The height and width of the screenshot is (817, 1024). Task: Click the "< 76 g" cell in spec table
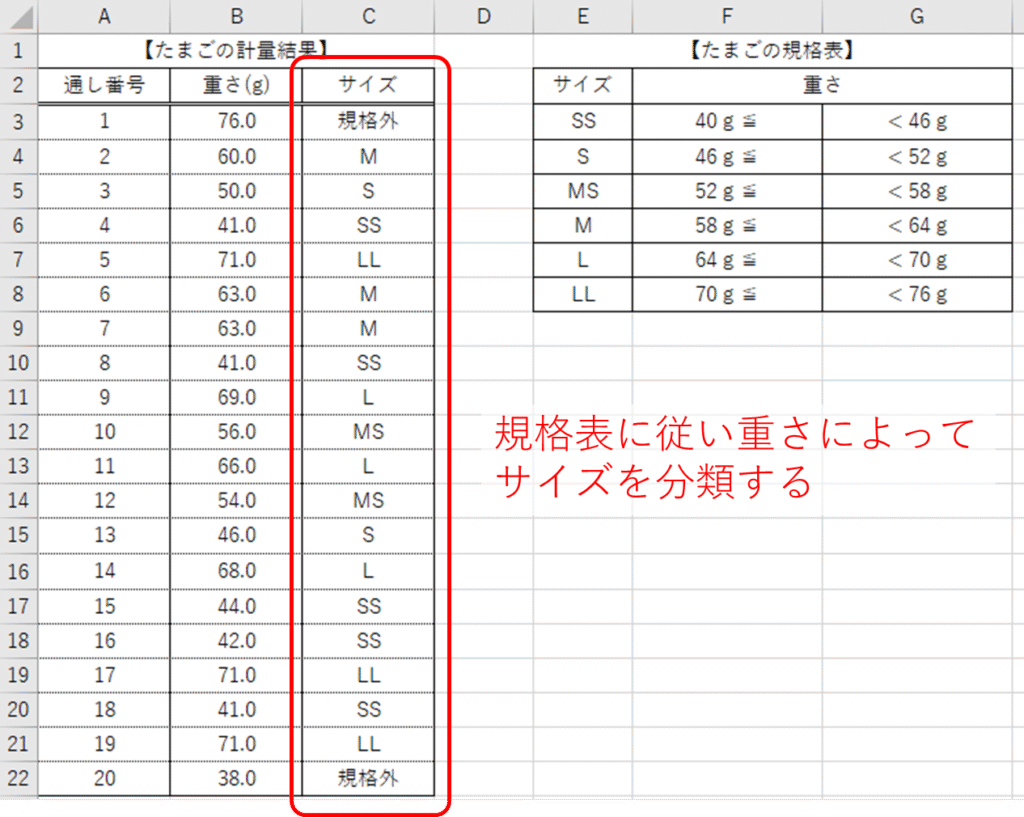click(917, 294)
